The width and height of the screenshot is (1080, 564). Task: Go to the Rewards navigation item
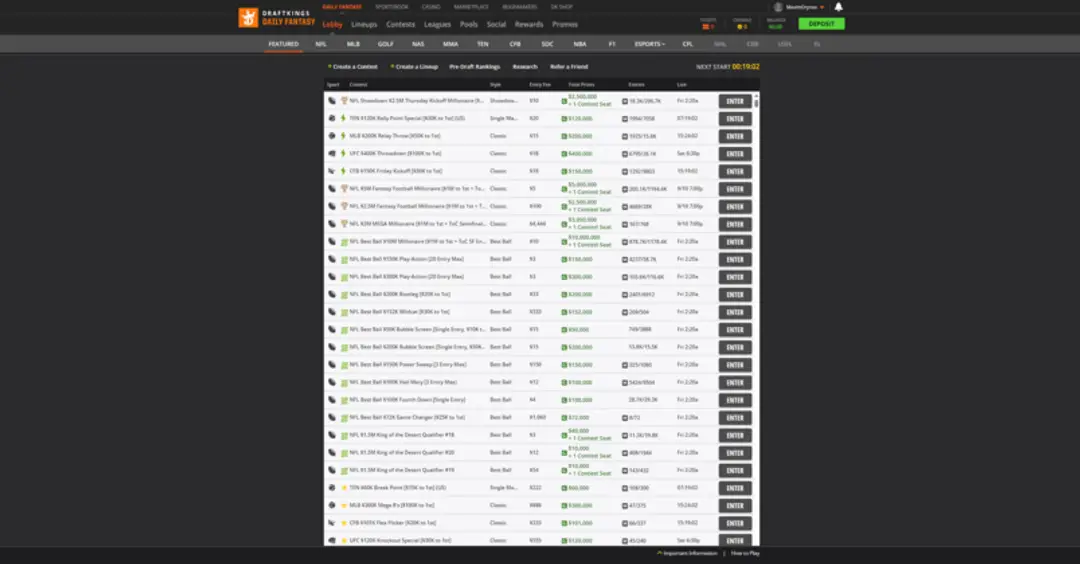click(529, 24)
